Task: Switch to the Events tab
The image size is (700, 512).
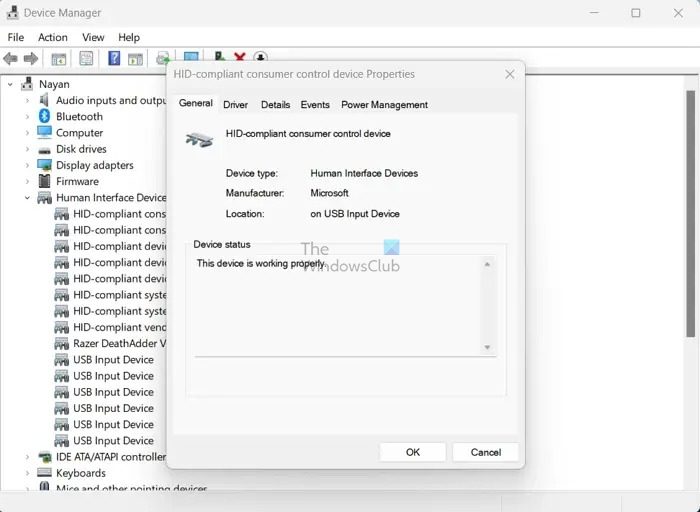Action: (315, 105)
